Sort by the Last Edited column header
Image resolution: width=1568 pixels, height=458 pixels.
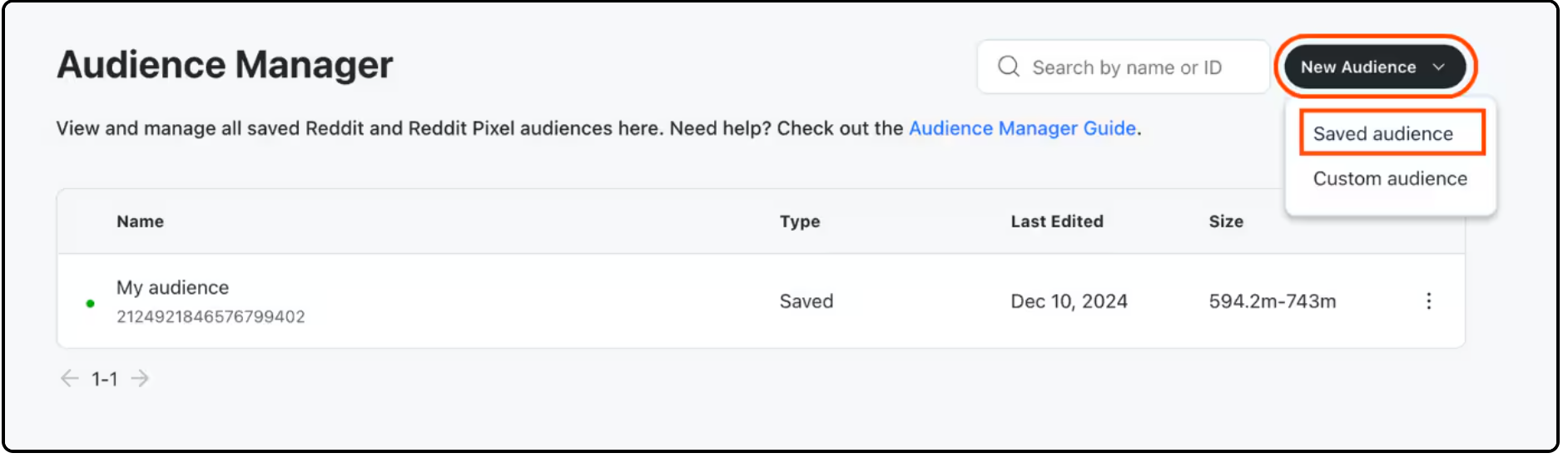click(1056, 222)
